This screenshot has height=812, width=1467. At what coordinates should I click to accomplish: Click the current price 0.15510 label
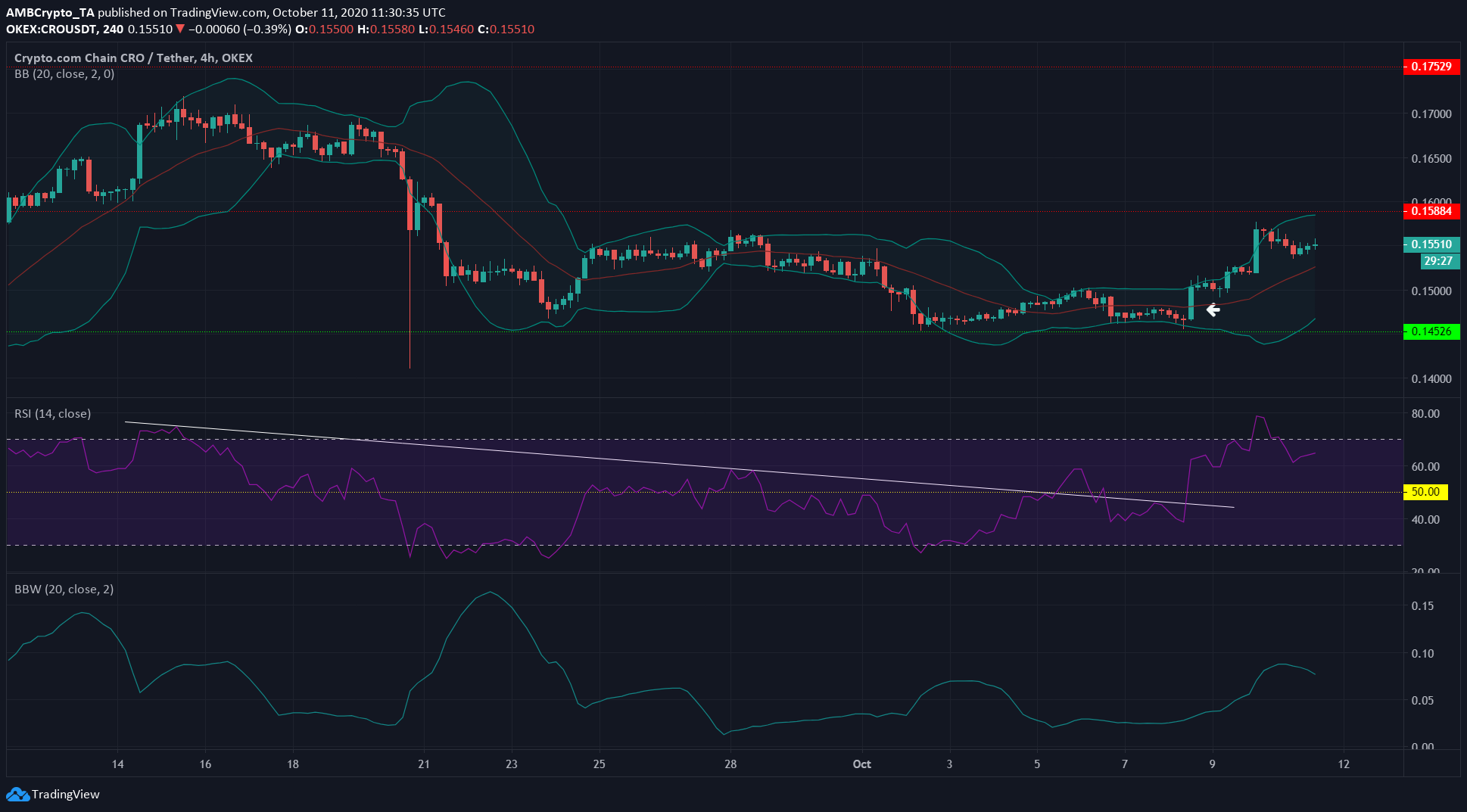point(1431,244)
